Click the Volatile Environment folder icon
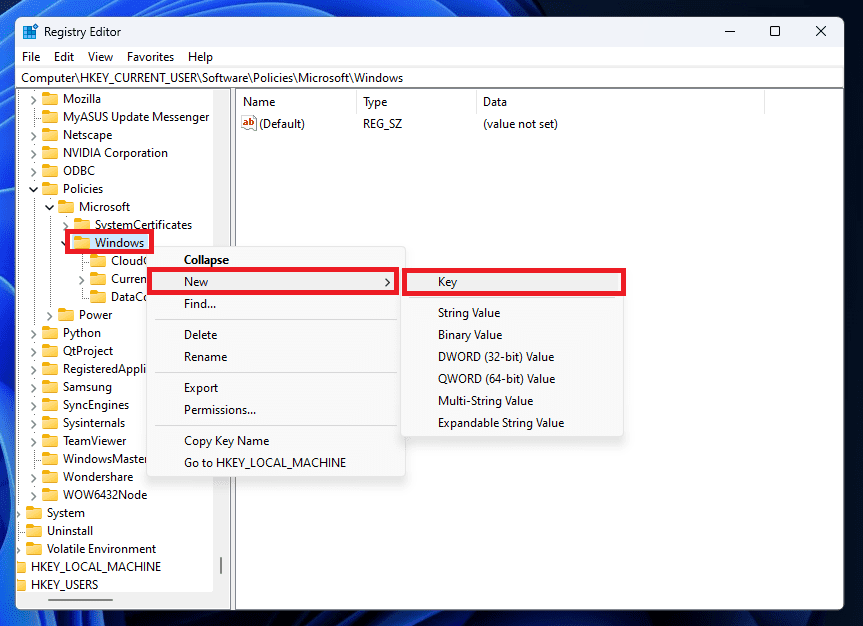Viewport: 863px width, 626px height. point(35,549)
